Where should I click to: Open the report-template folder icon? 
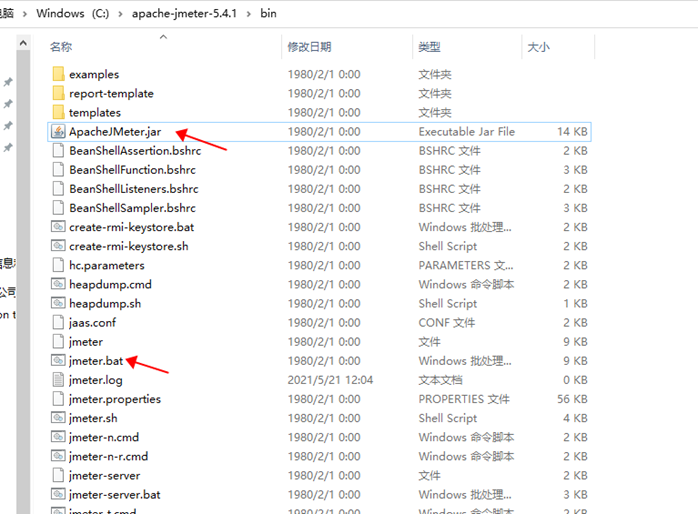coord(58,93)
